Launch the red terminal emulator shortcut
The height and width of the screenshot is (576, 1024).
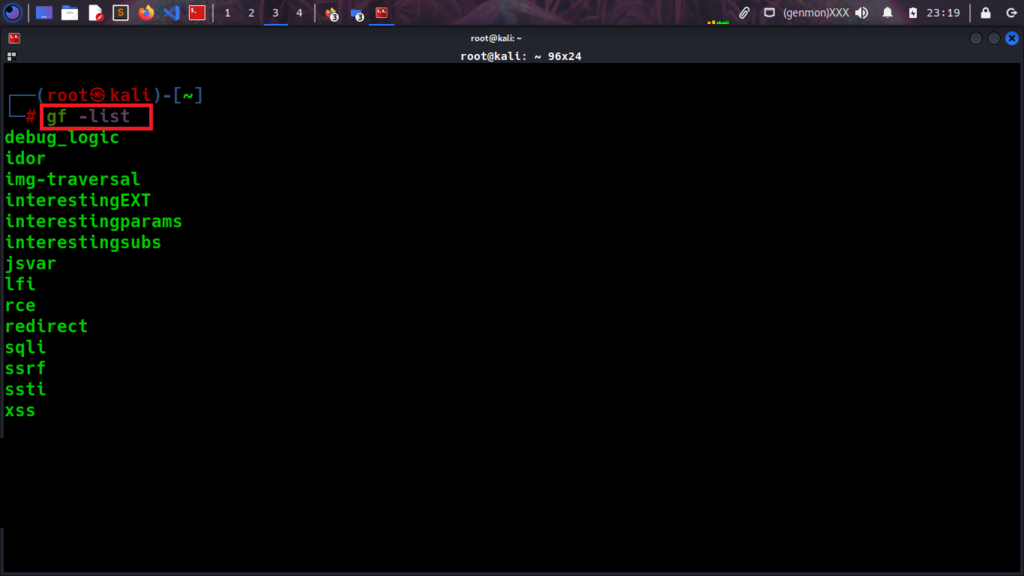tap(198, 13)
